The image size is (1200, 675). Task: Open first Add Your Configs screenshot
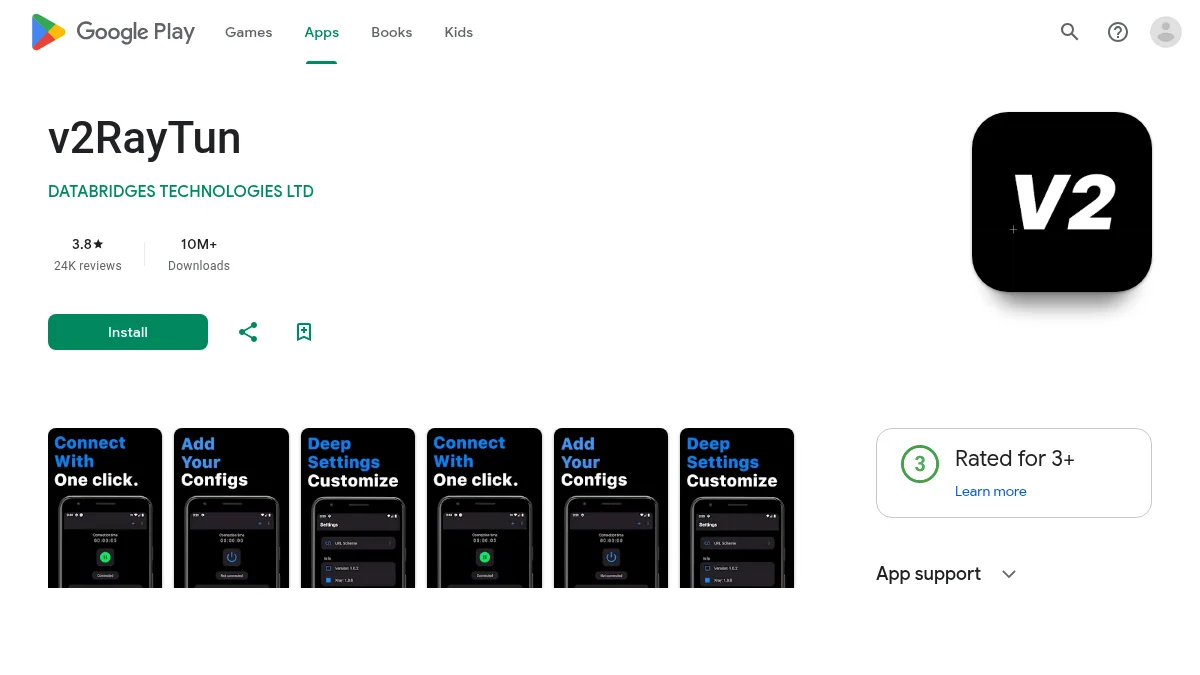click(x=231, y=508)
